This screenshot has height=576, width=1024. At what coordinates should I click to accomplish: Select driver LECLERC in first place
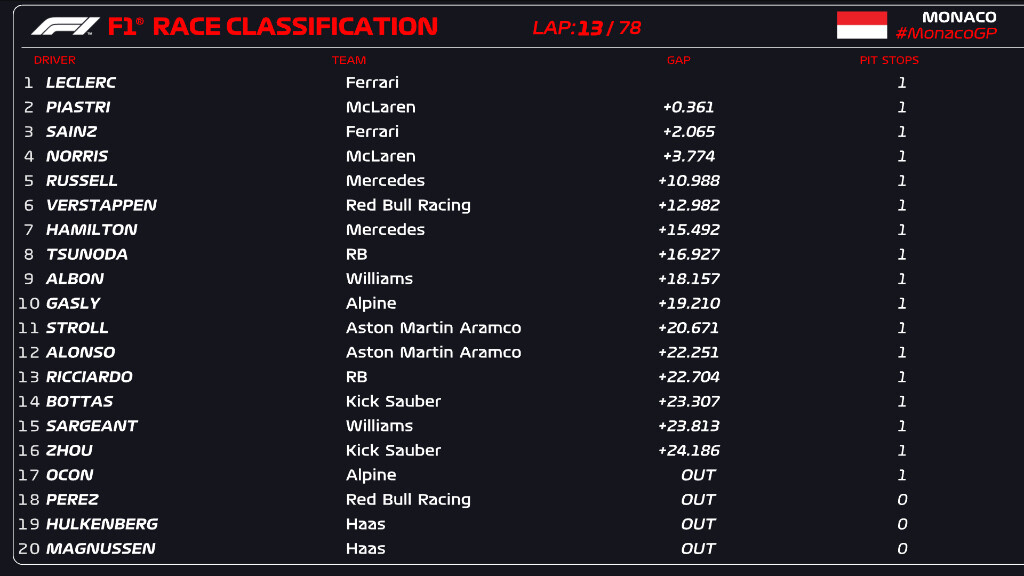coord(81,83)
